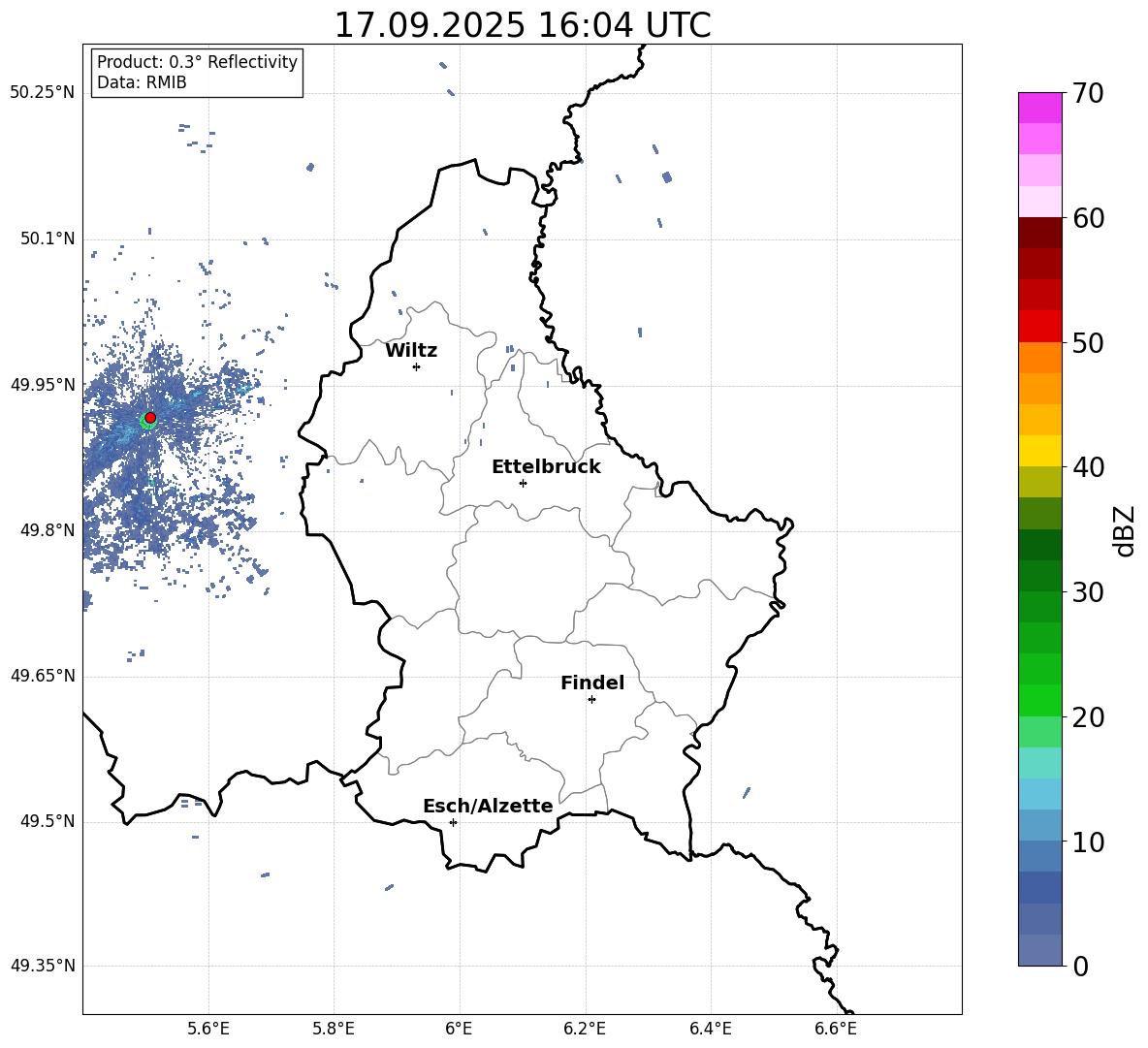Click the Findel station cross marker

pos(591,700)
